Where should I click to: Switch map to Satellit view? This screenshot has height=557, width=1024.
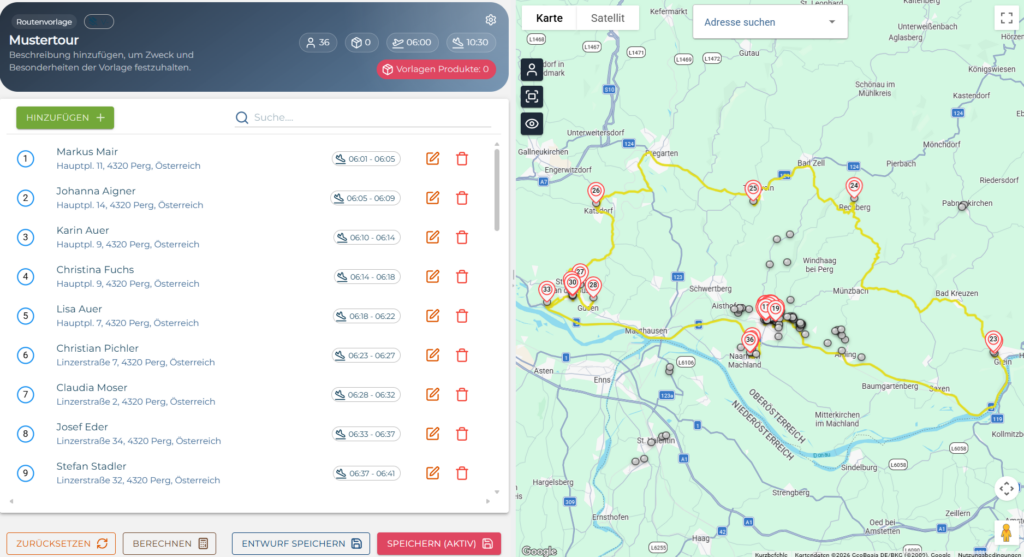[607, 18]
